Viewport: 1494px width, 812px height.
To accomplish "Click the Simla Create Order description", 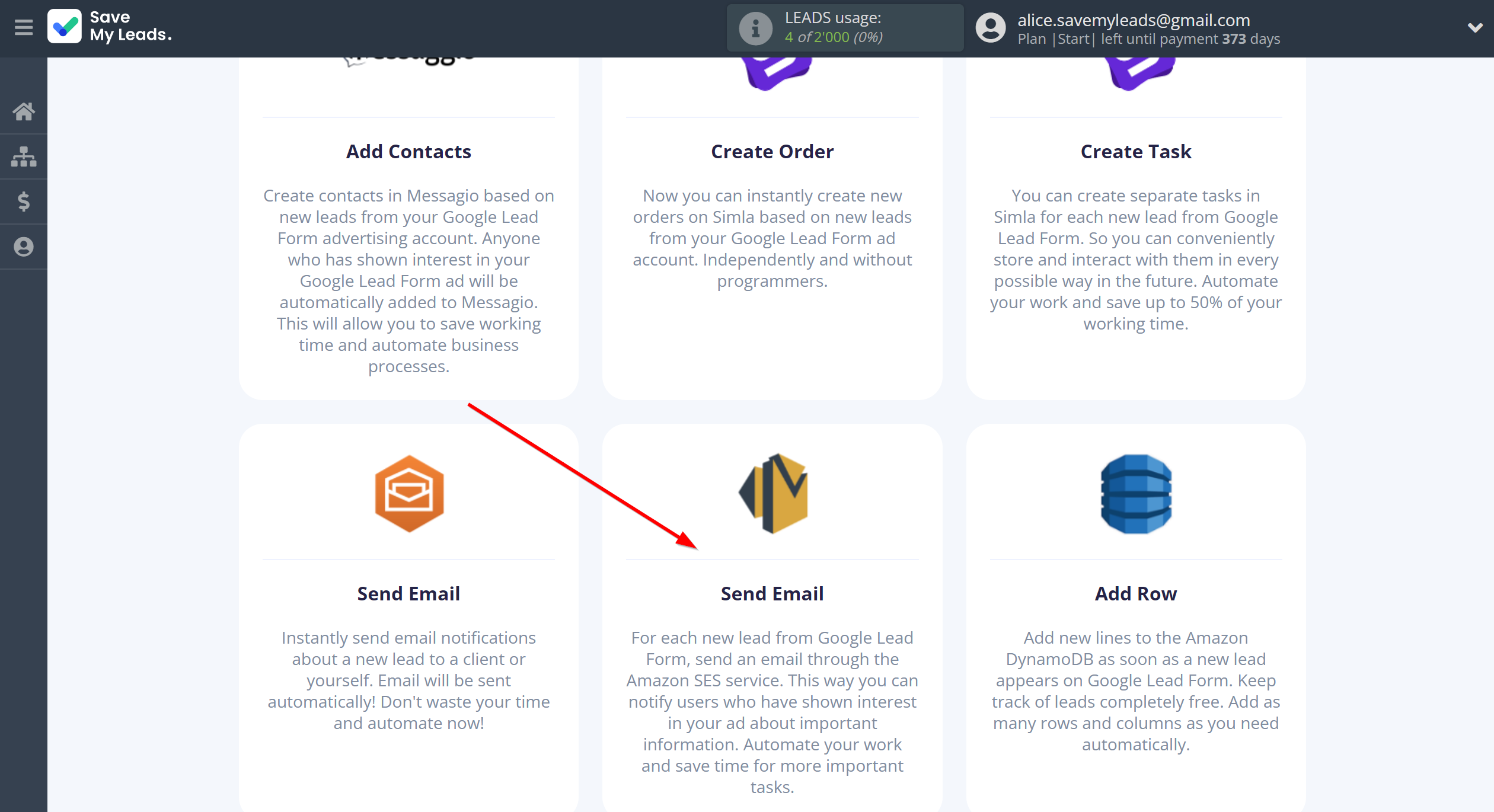I will pyautogui.click(x=772, y=238).
